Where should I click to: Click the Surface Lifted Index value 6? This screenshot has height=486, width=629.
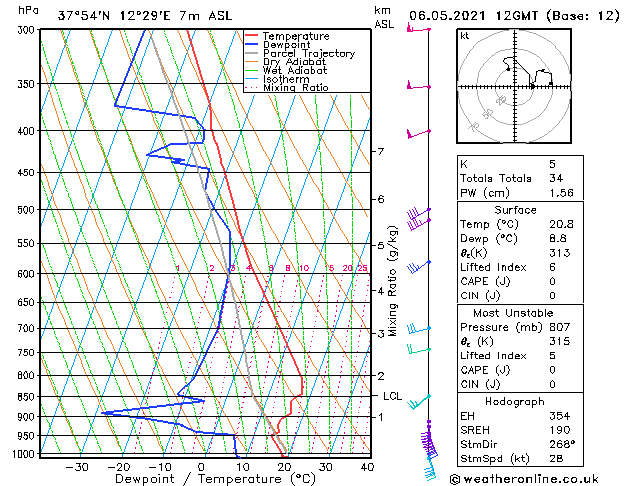(x=552, y=267)
